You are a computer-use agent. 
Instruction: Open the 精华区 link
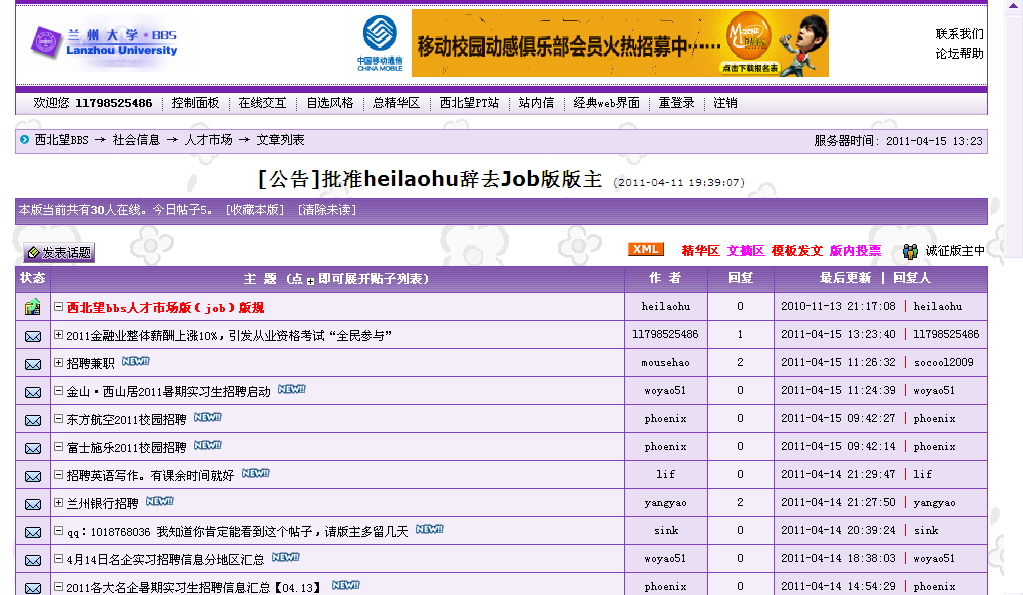700,251
